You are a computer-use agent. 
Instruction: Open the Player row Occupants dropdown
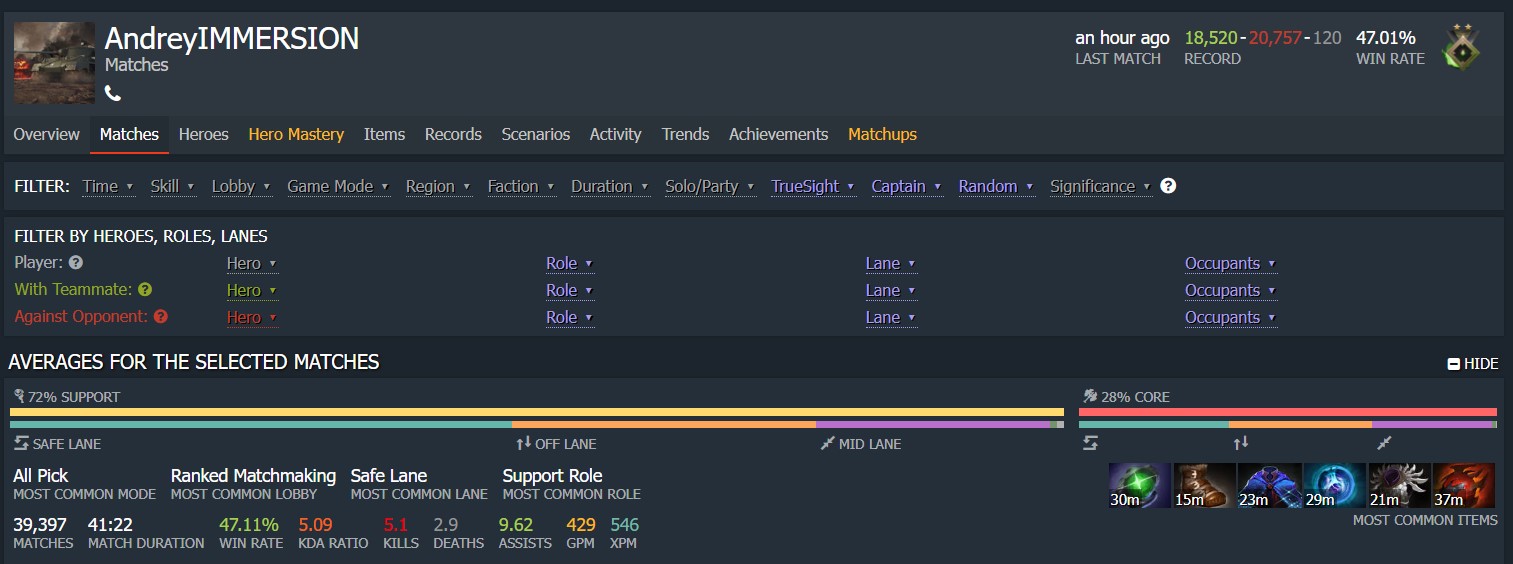point(1231,263)
